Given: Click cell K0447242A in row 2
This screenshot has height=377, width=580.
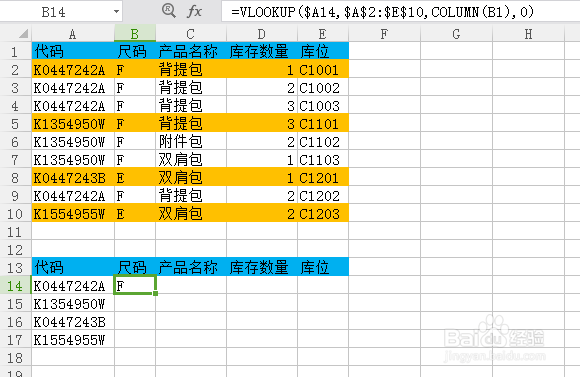Looking at the screenshot, I should [x=73, y=69].
